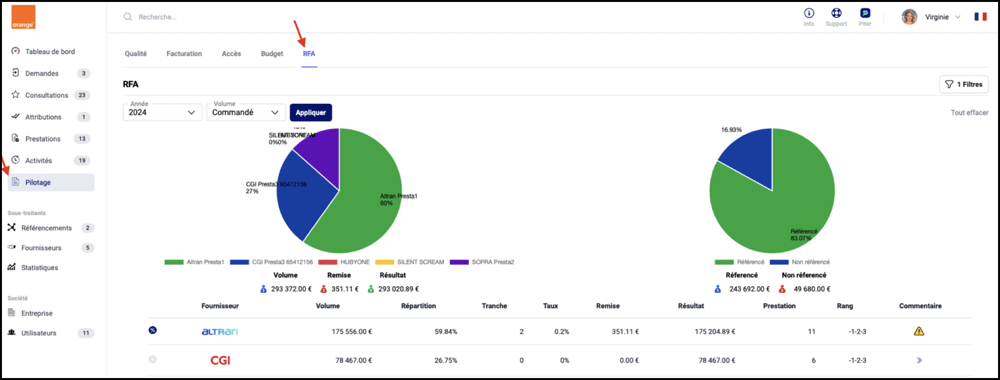Switch to the Qualité tab
Image resolution: width=1000 pixels, height=380 pixels.
click(135, 54)
